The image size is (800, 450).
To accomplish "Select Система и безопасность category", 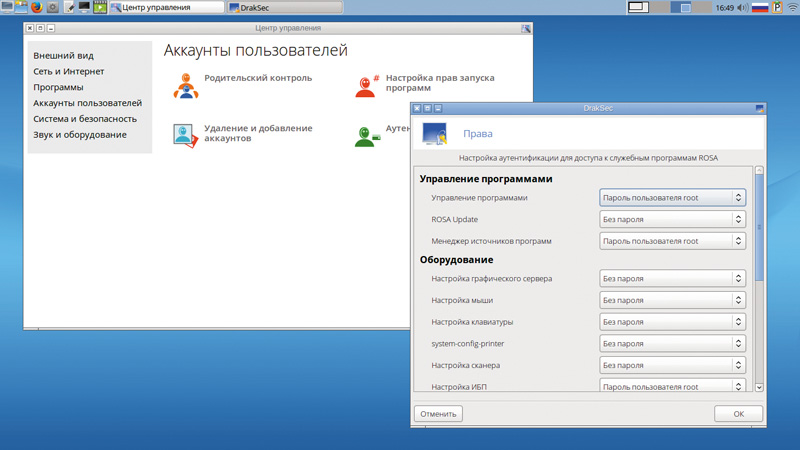I will (x=85, y=119).
